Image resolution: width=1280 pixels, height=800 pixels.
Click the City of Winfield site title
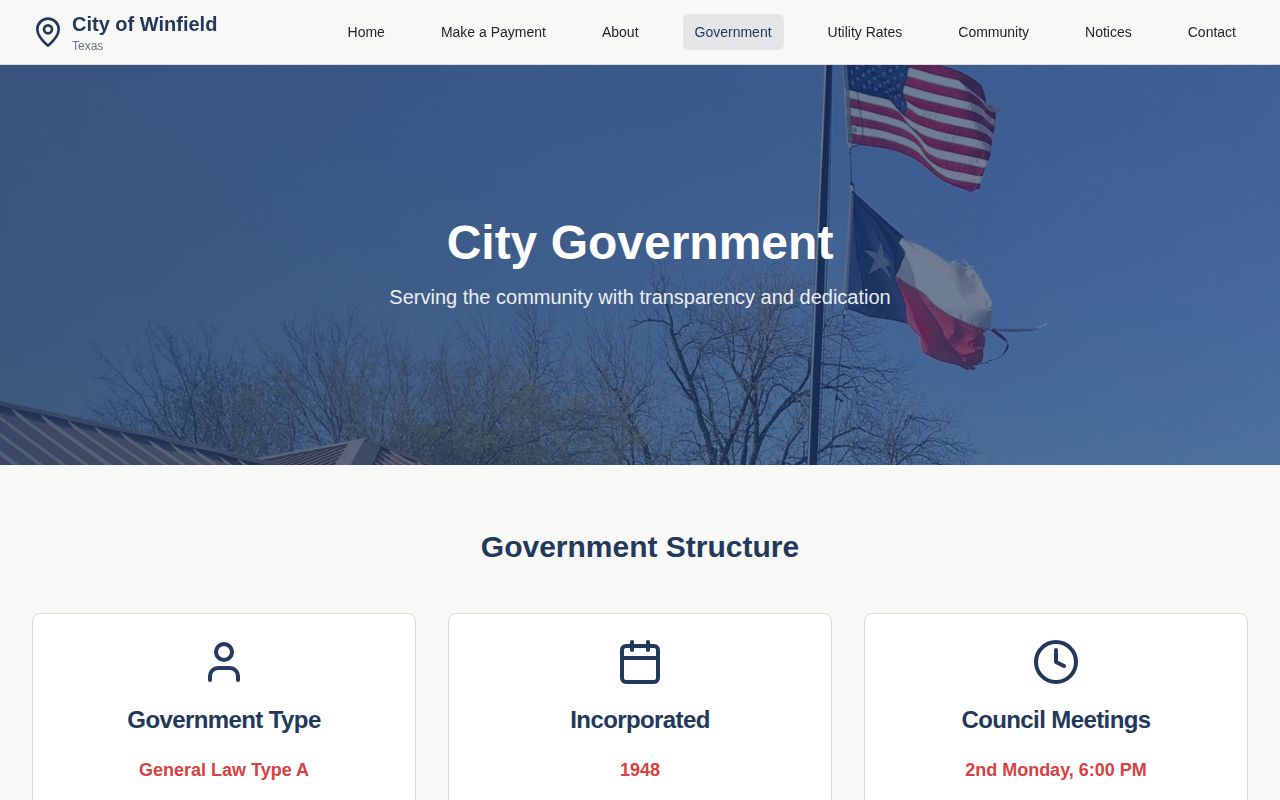tap(144, 24)
